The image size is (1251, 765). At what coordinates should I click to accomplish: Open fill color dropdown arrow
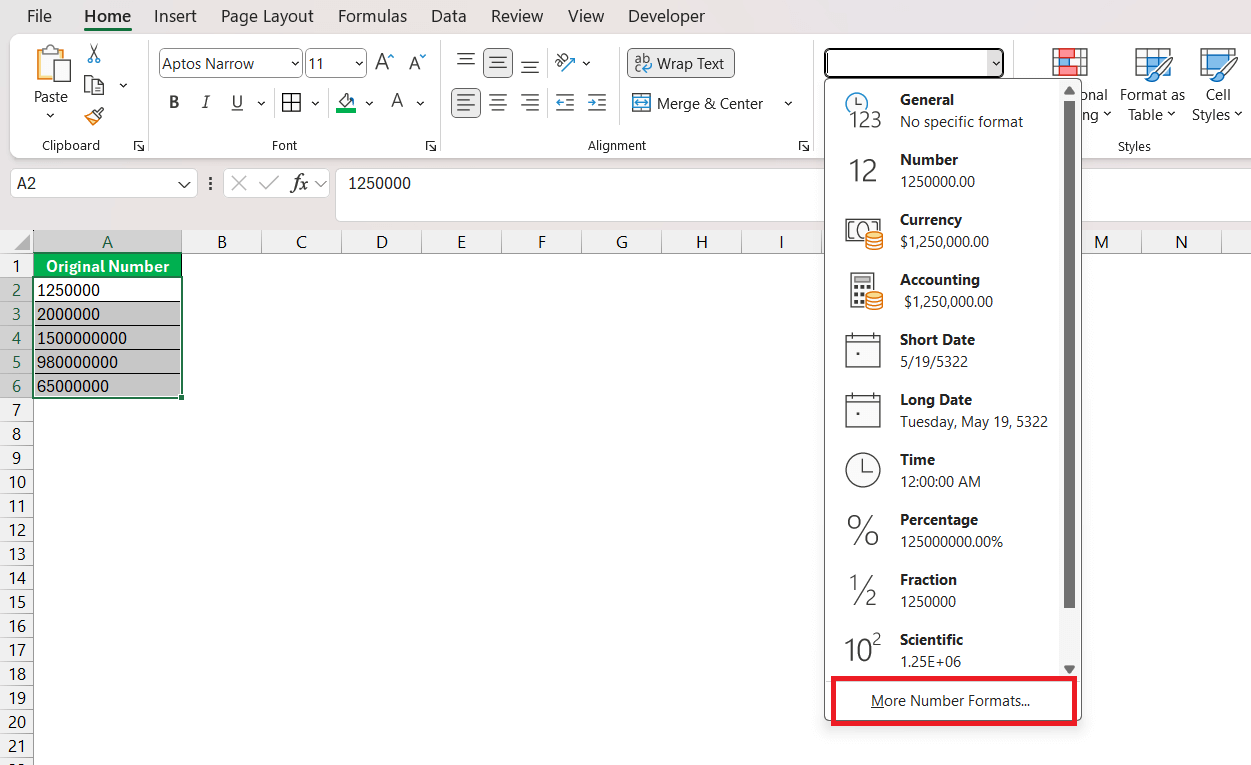coord(369,103)
